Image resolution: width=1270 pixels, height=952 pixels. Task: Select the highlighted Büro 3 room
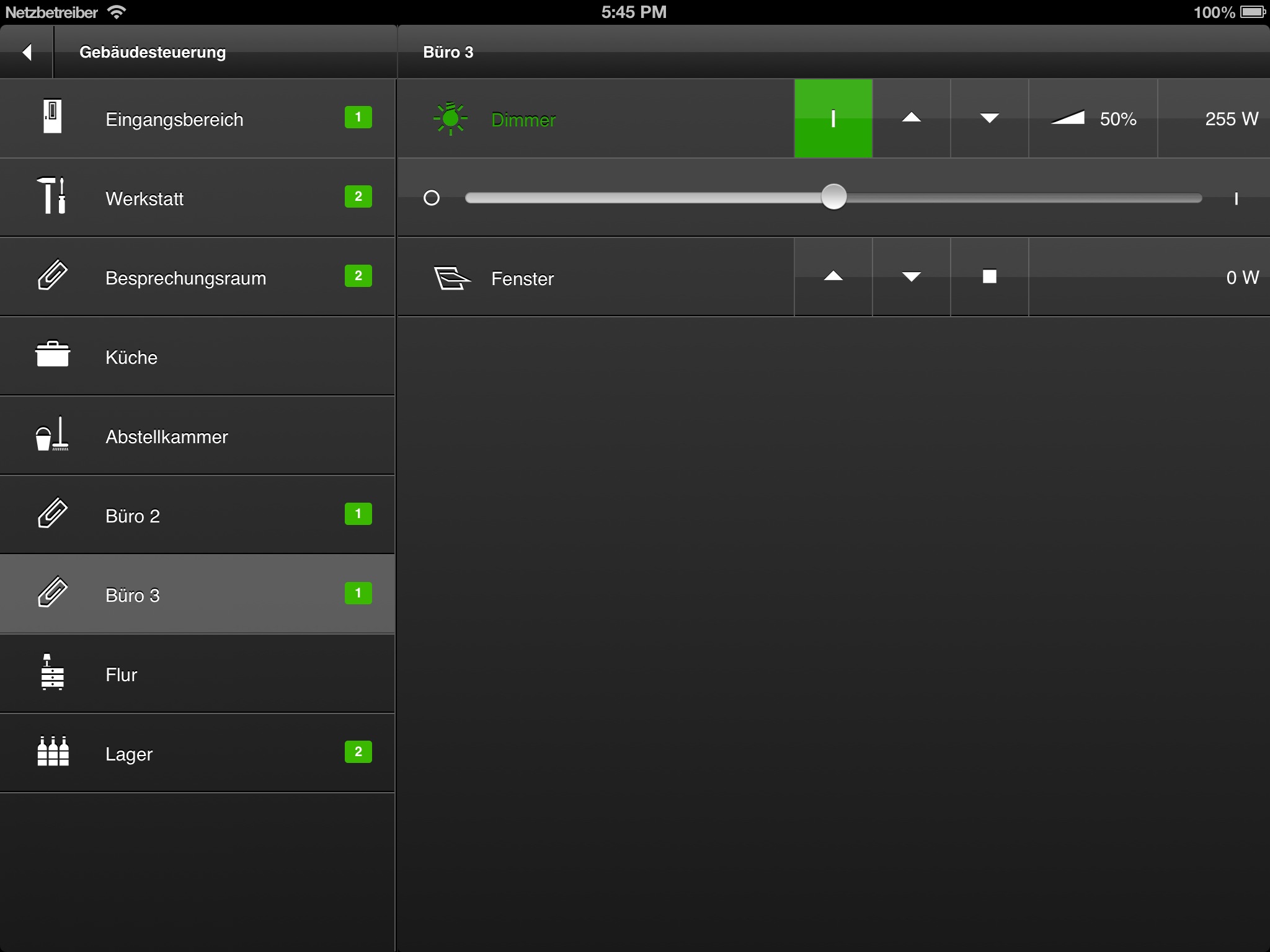click(197, 594)
